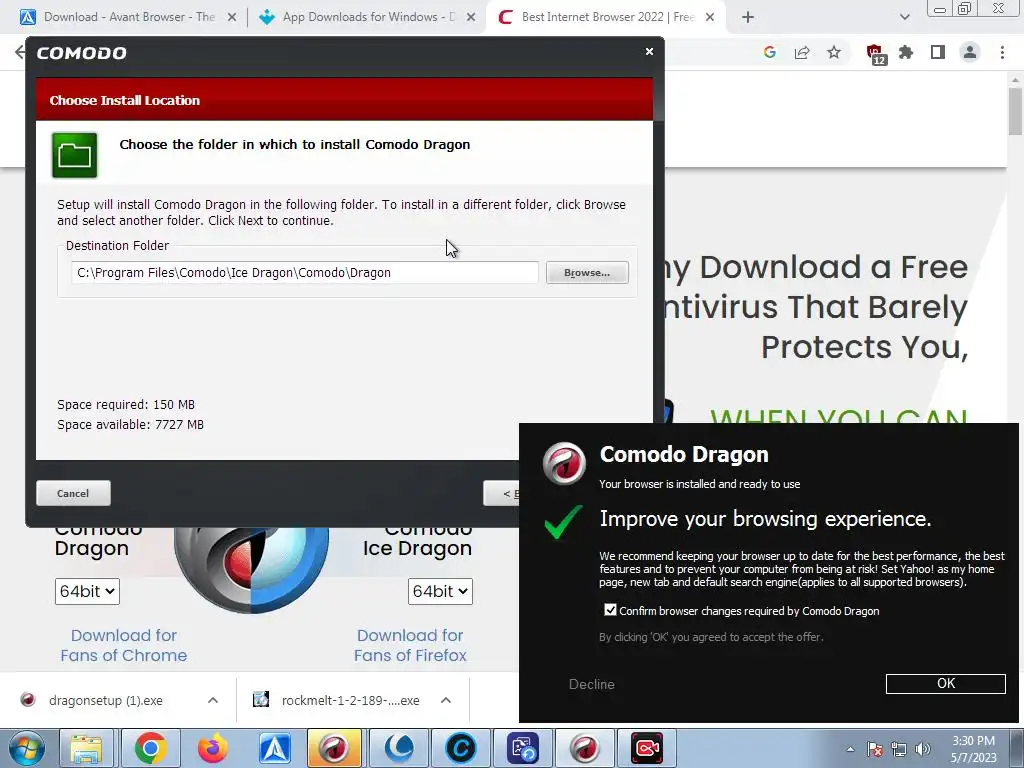Click the Action Center flag tray icon
Image resolution: width=1024 pixels, height=768 pixels.
point(875,749)
